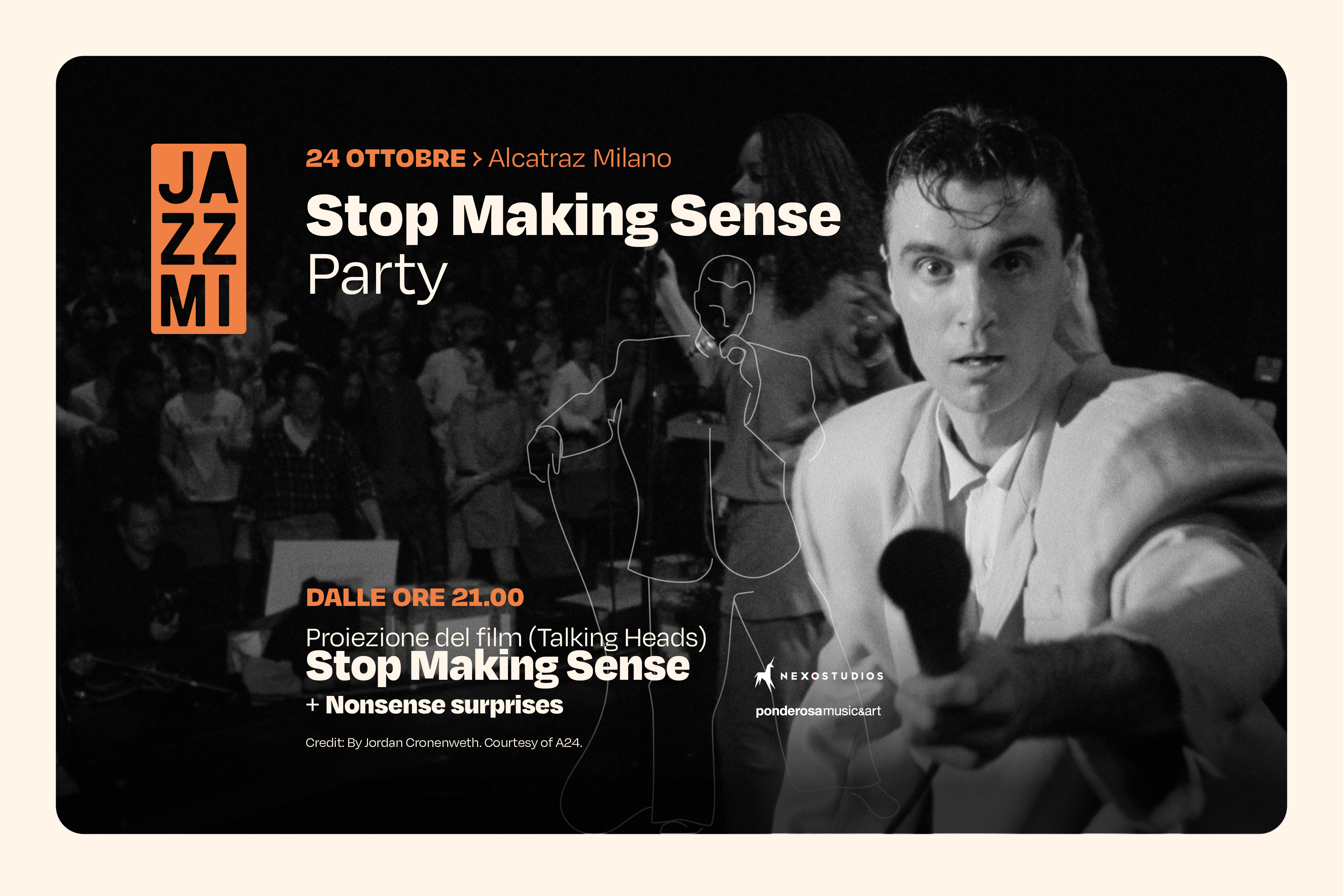Click the word Party below the headline

[x=376, y=275]
